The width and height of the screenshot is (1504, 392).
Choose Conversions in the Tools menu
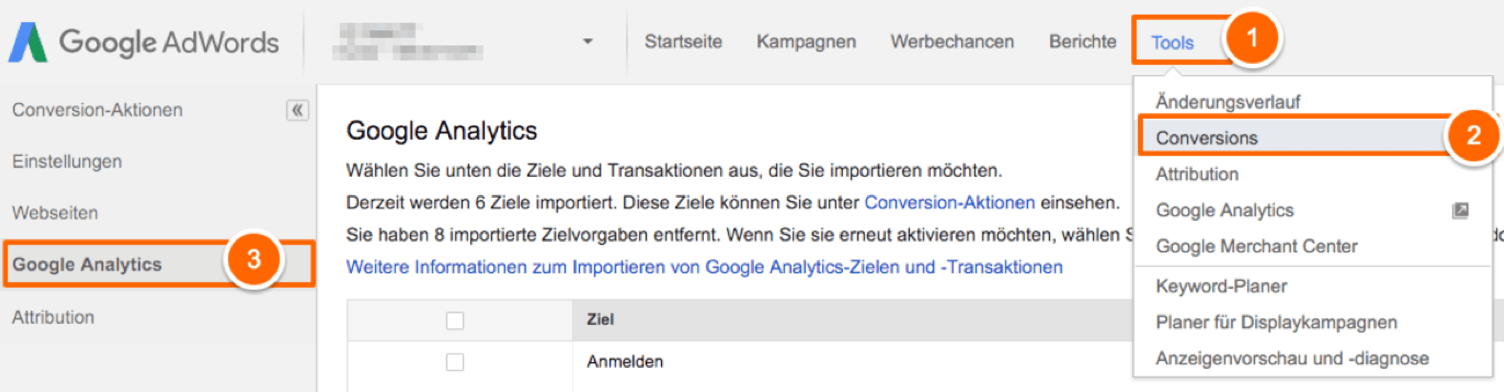[x=1207, y=138]
